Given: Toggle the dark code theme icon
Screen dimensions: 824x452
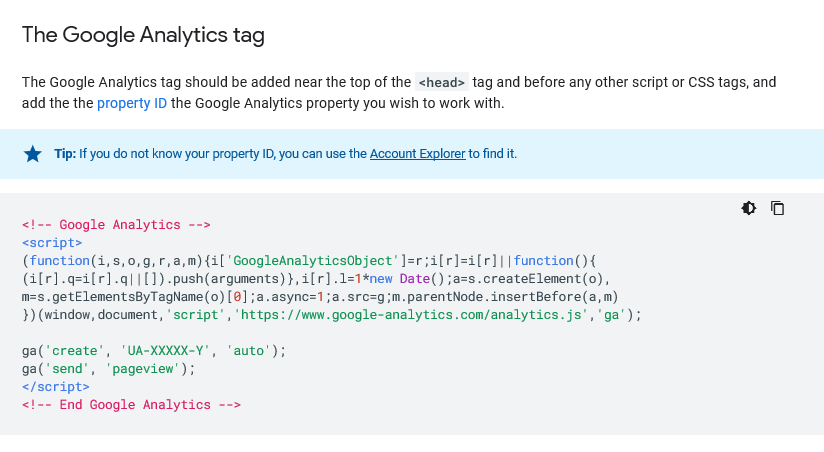Looking at the screenshot, I should click(748, 208).
